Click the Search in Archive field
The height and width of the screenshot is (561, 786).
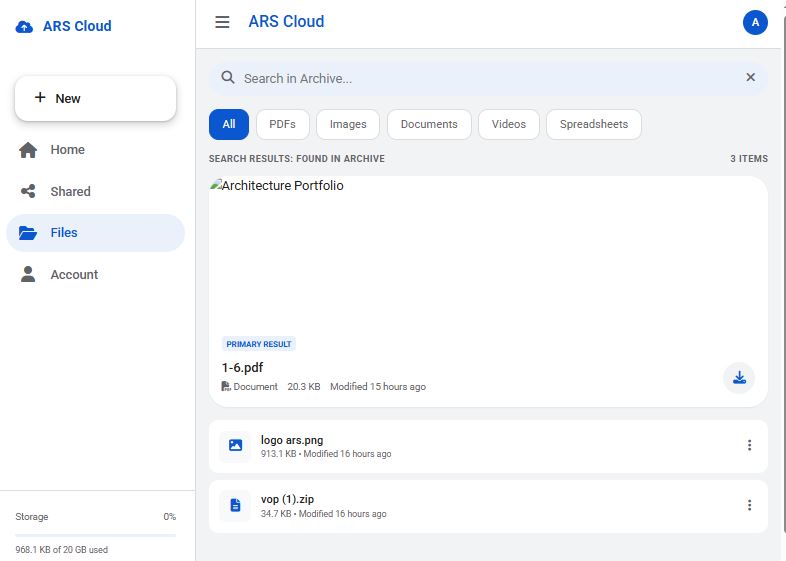click(x=488, y=78)
